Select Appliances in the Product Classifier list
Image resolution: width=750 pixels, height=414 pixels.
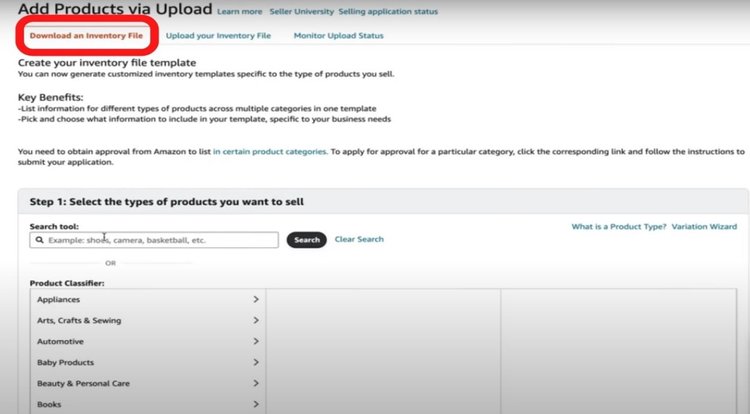coord(148,299)
